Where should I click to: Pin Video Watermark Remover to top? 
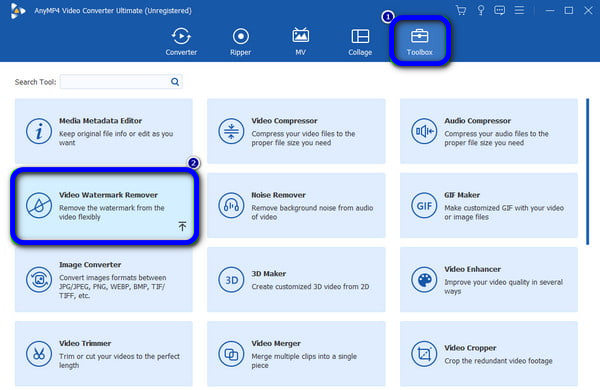[x=182, y=226]
